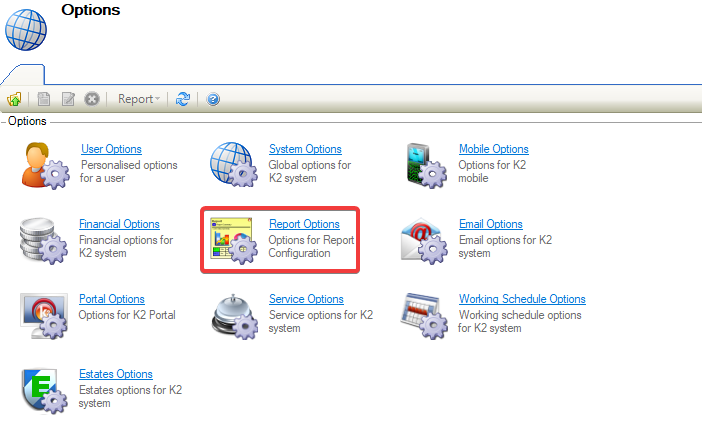This screenshot has height=430, width=702.
Task: Click the Email Options envelope icon
Action: [424, 240]
